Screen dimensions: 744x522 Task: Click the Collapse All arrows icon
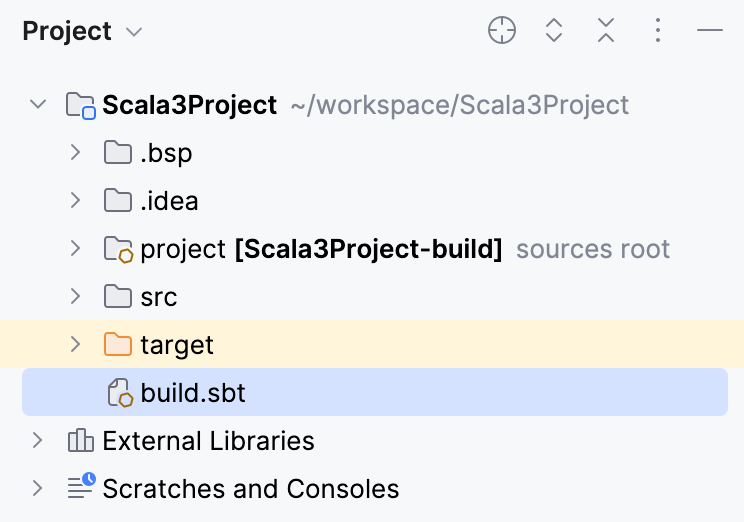606,31
